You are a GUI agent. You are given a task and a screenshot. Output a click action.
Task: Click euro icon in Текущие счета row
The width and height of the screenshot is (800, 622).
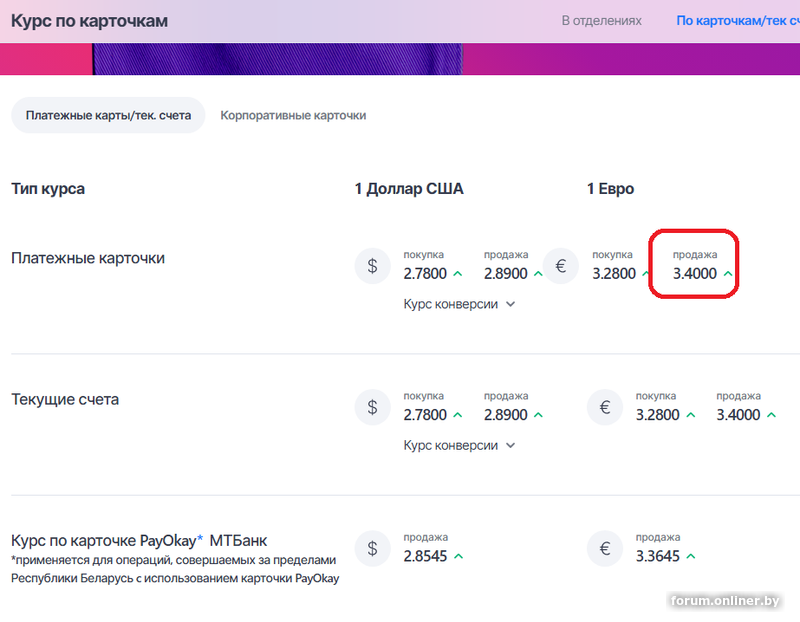(605, 407)
